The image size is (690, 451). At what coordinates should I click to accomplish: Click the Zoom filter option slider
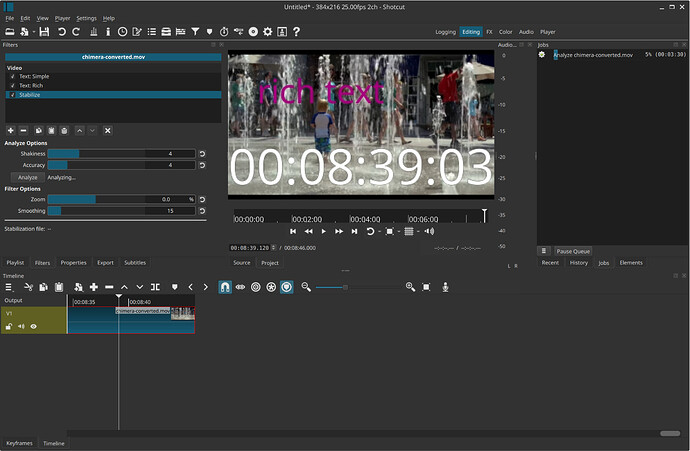point(121,199)
